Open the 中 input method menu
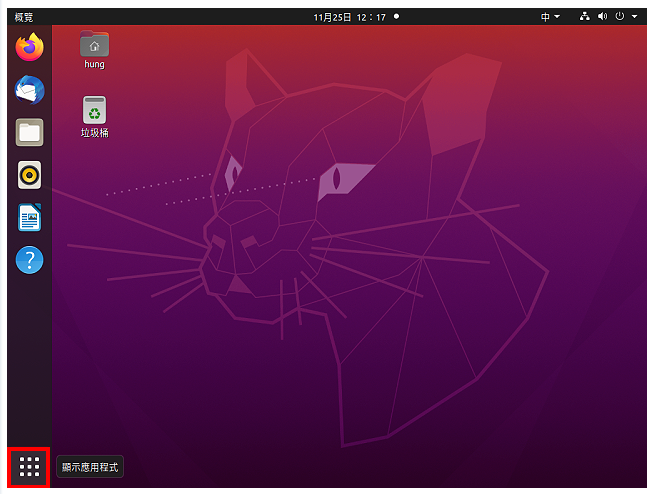The height and width of the screenshot is (494, 652). tap(550, 17)
